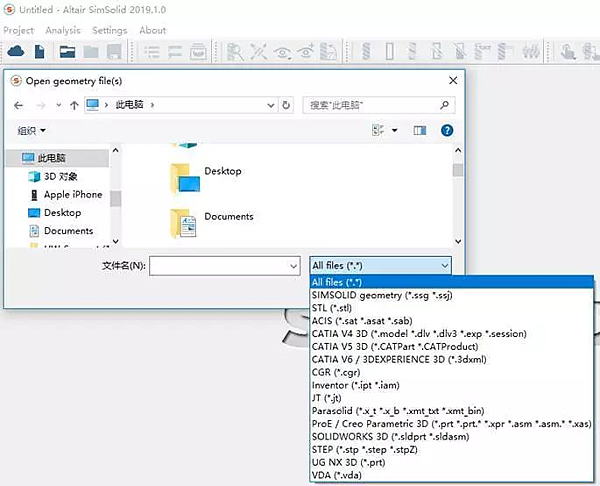600x486 pixels.
Task: Choose CATIA V5 3D file filter
Action: [x=452, y=347]
